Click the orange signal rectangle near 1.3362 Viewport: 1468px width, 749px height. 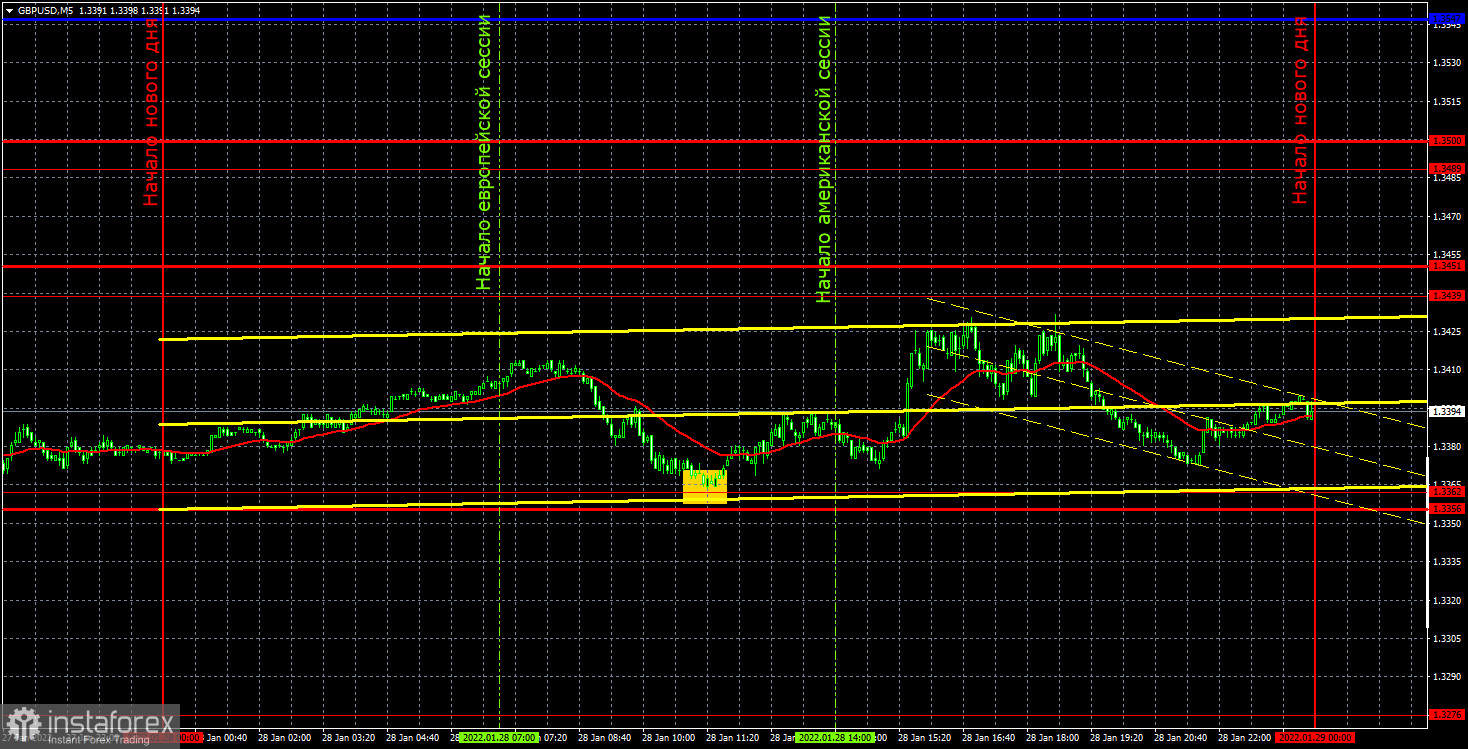(x=704, y=486)
